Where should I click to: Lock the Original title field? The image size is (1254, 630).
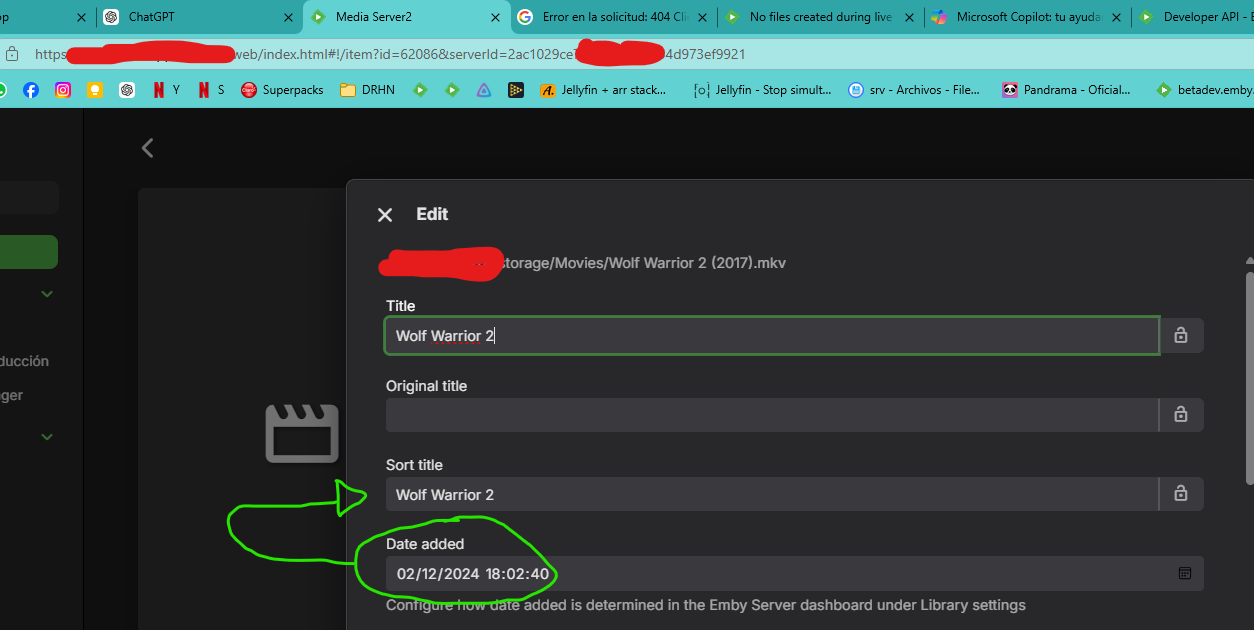coord(1180,414)
